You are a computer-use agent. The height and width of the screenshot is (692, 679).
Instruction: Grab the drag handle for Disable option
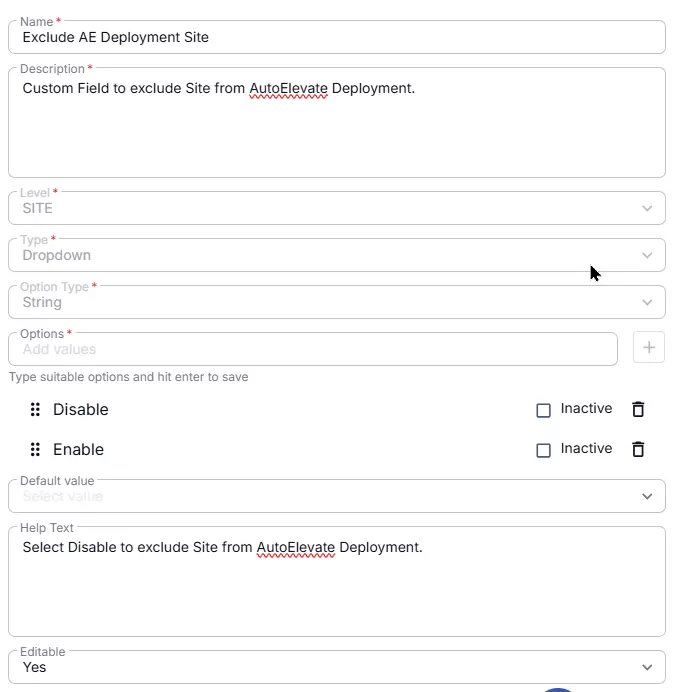35,410
